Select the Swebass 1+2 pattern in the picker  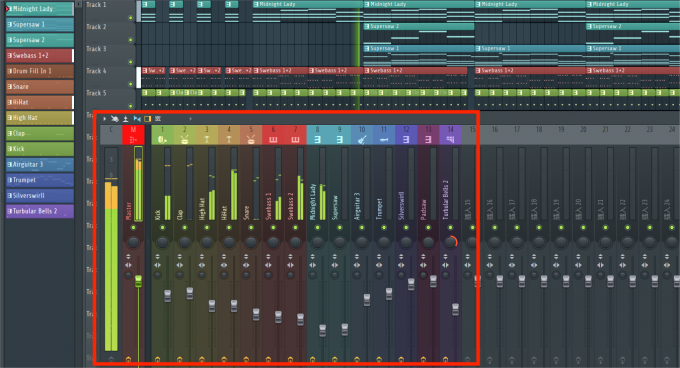click(x=40, y=55)
